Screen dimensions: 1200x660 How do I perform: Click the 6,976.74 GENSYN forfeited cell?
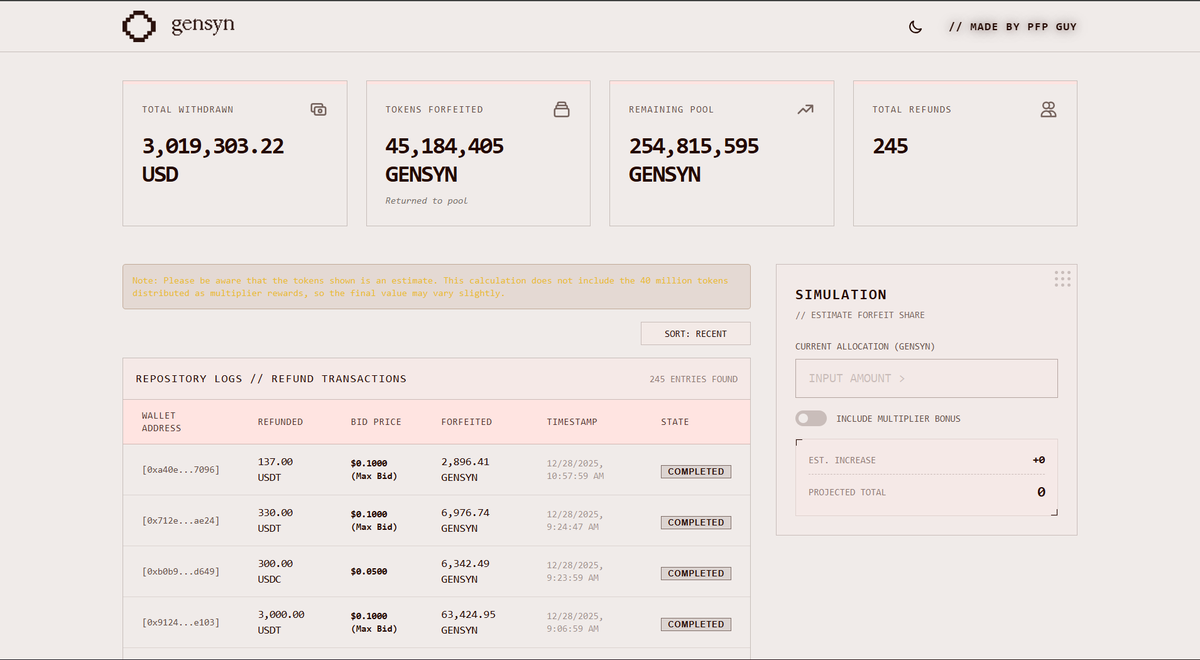[465, 520]
